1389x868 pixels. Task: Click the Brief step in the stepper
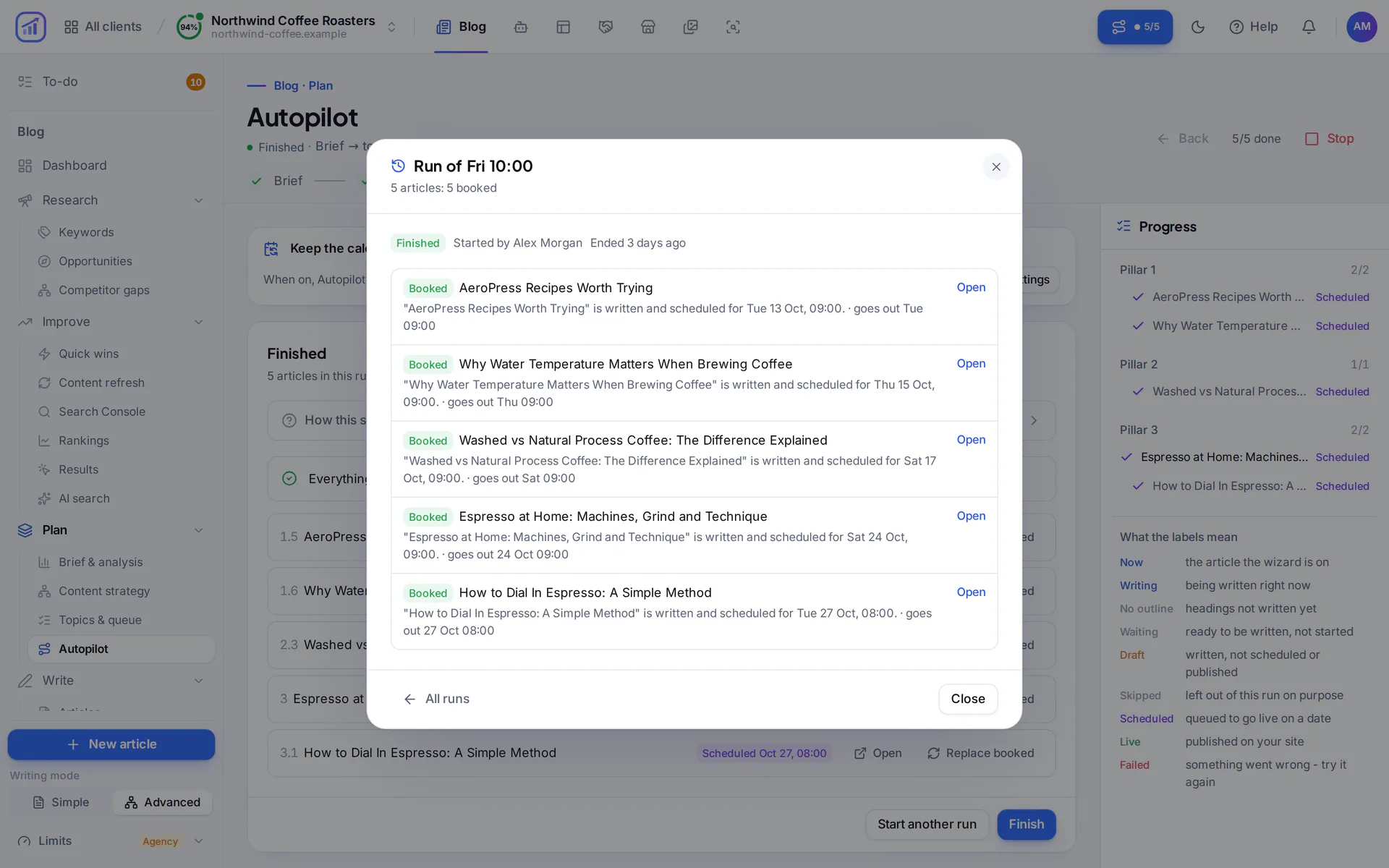click(x=278, y=181)
